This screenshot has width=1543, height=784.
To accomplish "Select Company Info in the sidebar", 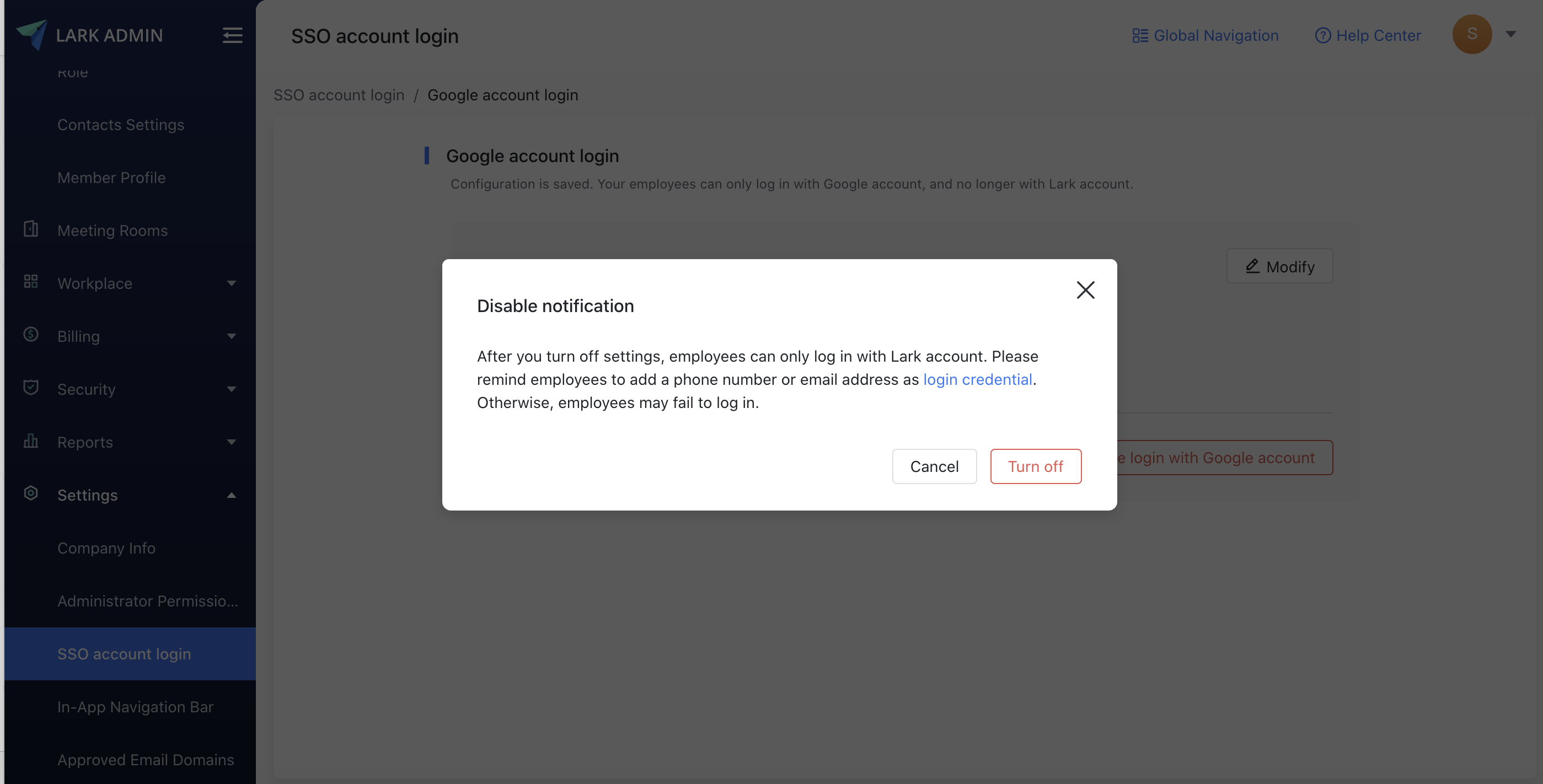I will click(x=106, y=548).
